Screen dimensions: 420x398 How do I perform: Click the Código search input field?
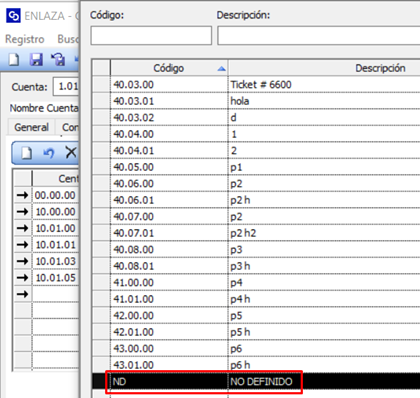click(151, 36)
